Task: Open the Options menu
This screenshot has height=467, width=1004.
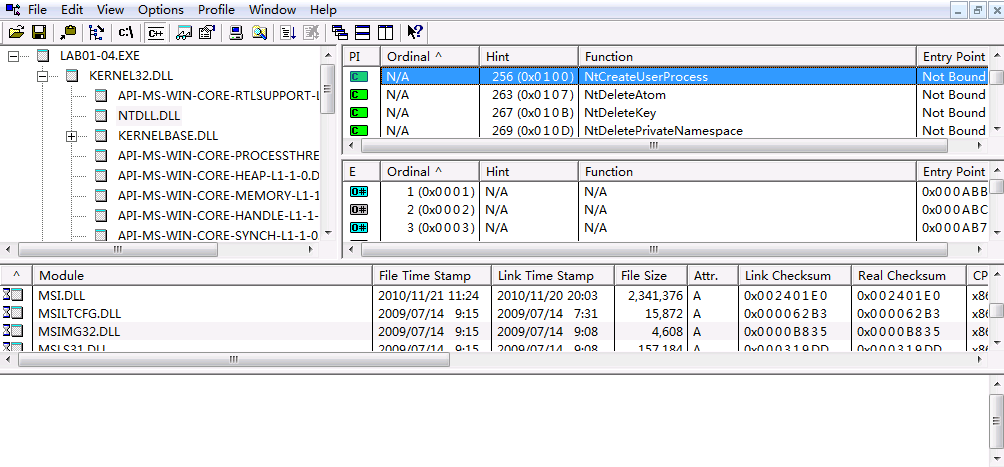Action: [161, 9]
